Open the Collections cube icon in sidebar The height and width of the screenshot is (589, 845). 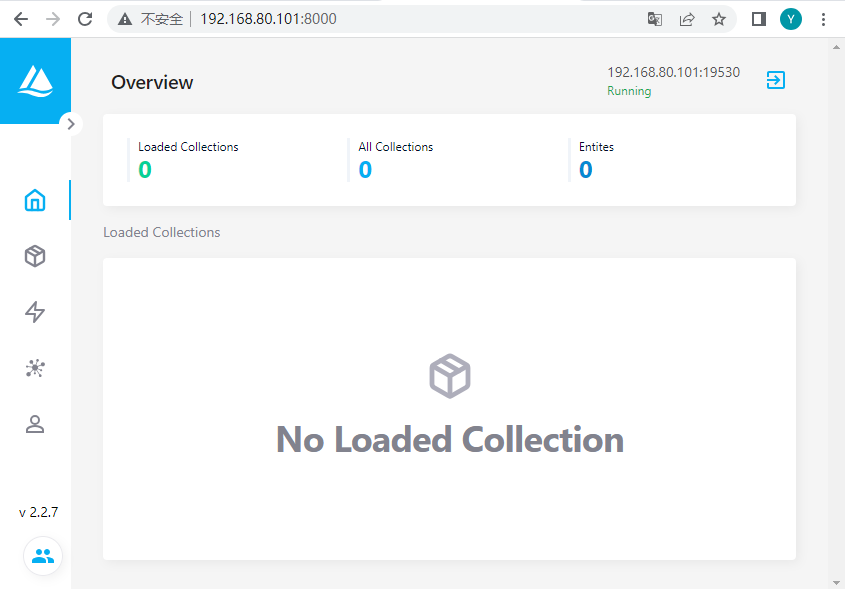tap(34, 256)
